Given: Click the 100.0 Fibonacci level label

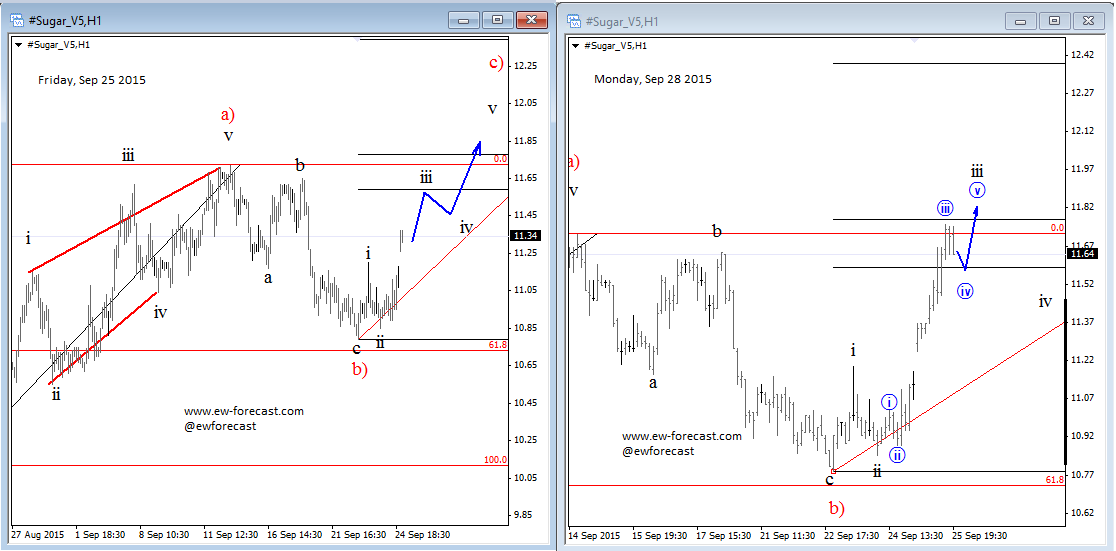Looking at the screenshot, I should [497, 460].
